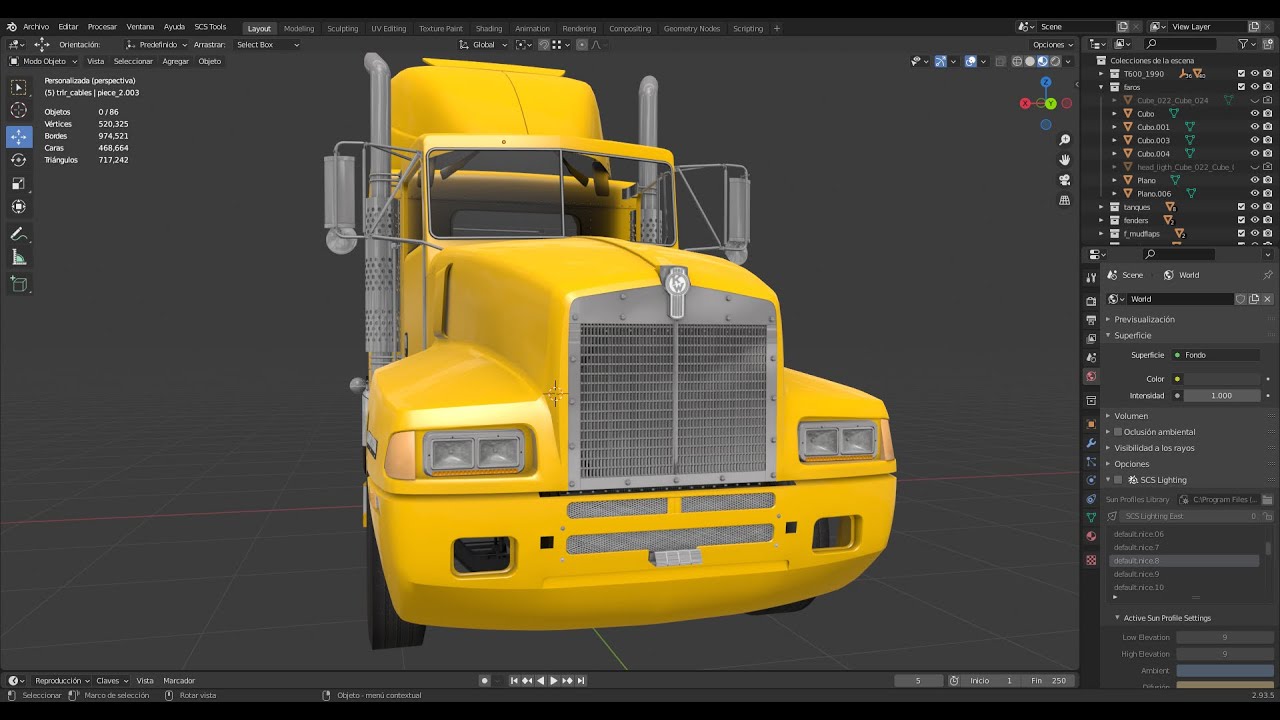This screenshot has width=1280, height=720.
Task: Click the viewport zoom magnifier icon
Action: click(x=1065, y=140)
